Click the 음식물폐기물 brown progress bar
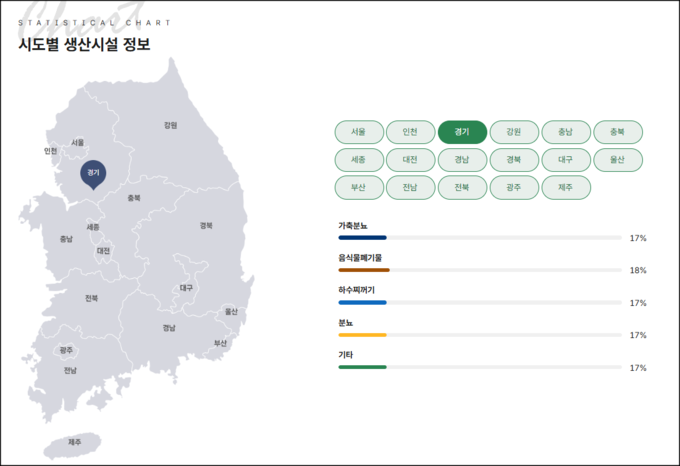 click(364, 270)
